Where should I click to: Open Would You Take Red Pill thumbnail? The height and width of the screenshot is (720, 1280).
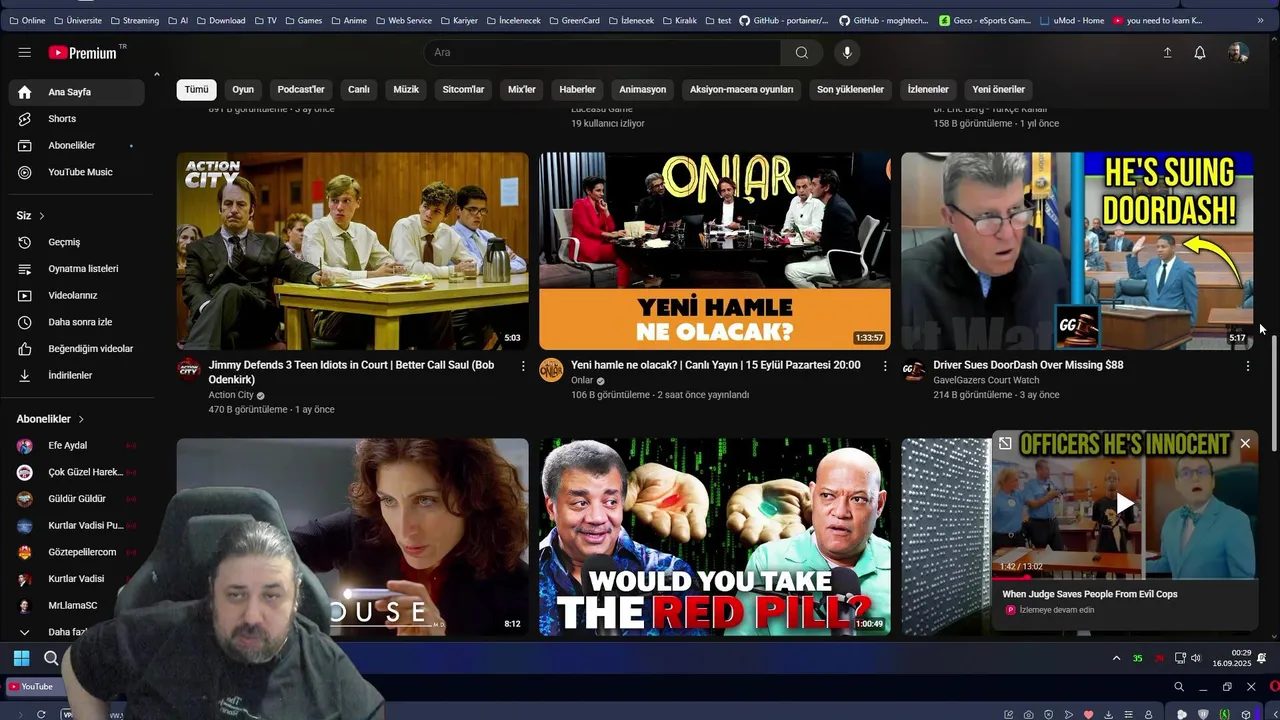[715, 537]
